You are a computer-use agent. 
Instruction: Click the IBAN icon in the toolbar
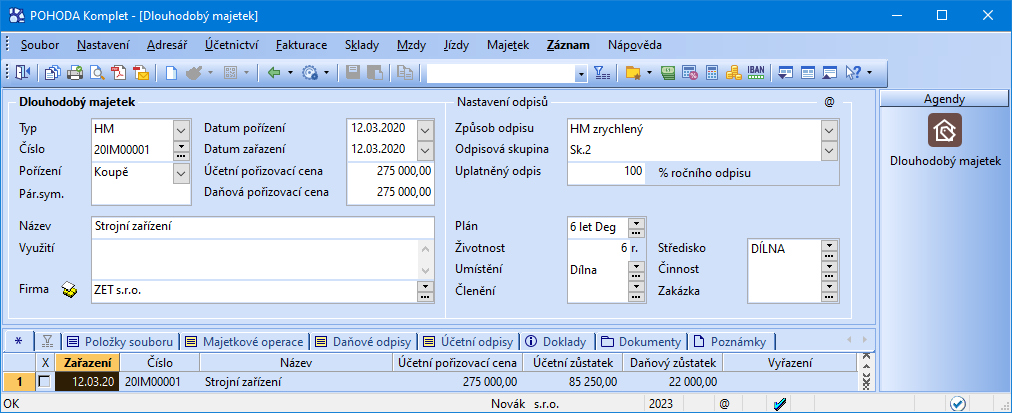756,72
